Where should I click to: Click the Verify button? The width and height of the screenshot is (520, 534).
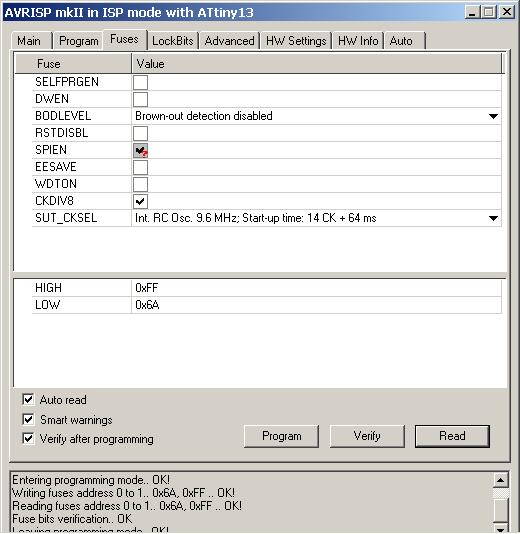[367, 436]
